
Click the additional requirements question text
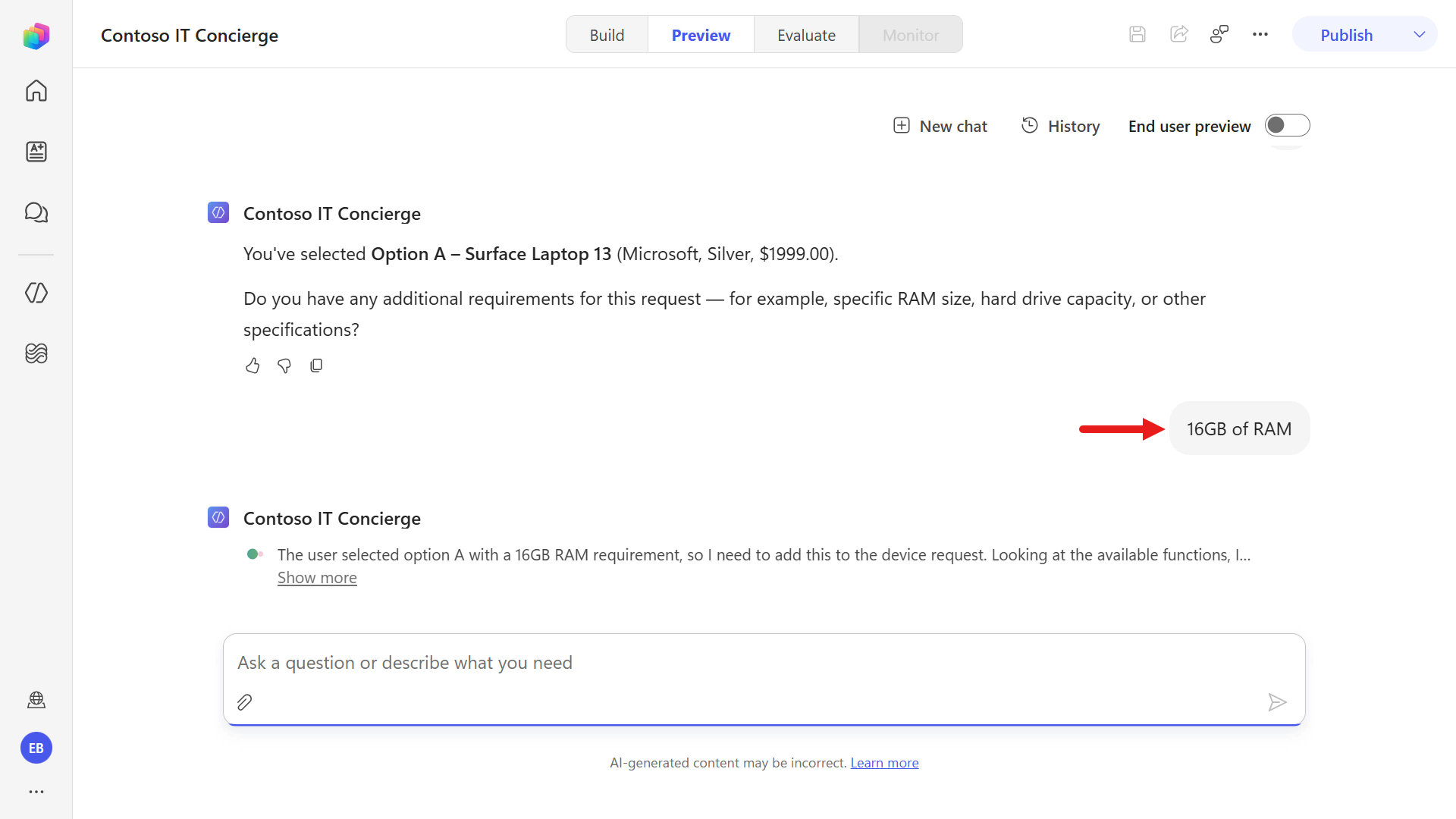pos(724,314)
